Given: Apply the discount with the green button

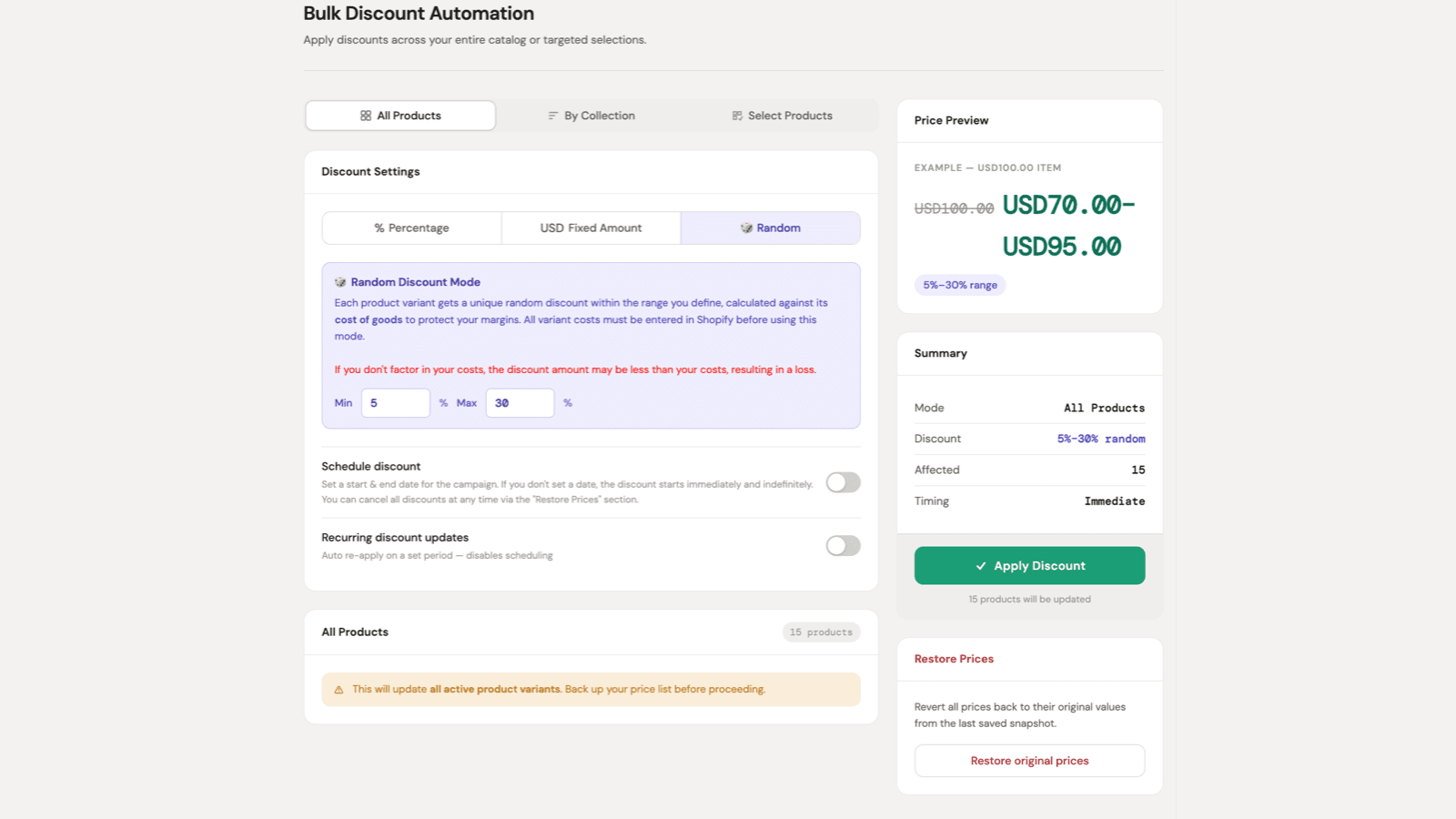Looking at the screenshot, I should click(x=1029, y=566).
